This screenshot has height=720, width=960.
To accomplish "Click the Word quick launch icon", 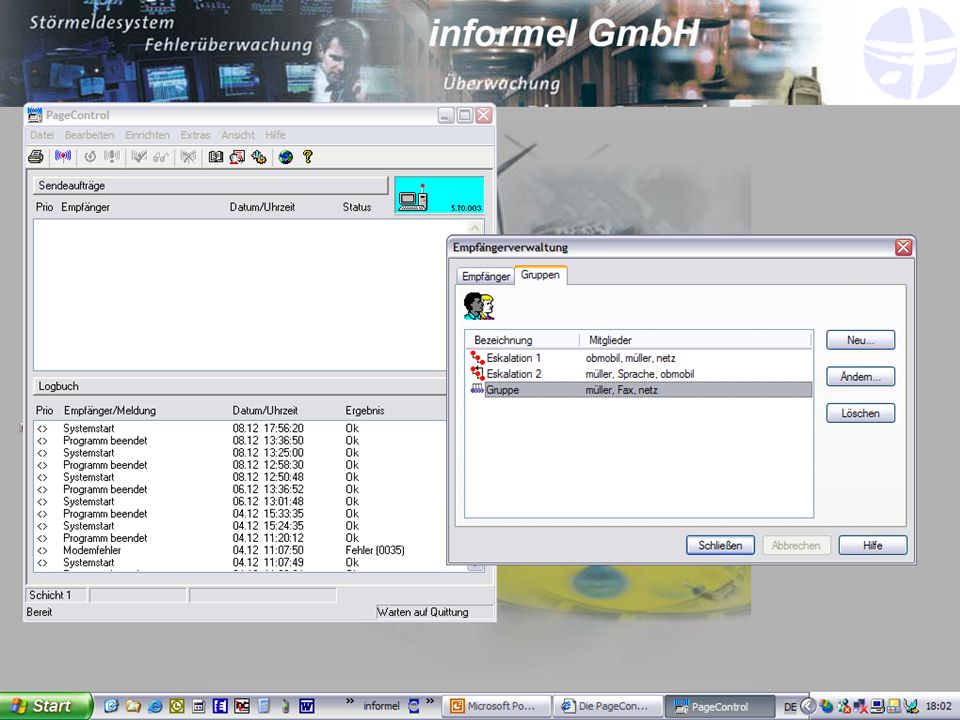I will coord(307,706).
